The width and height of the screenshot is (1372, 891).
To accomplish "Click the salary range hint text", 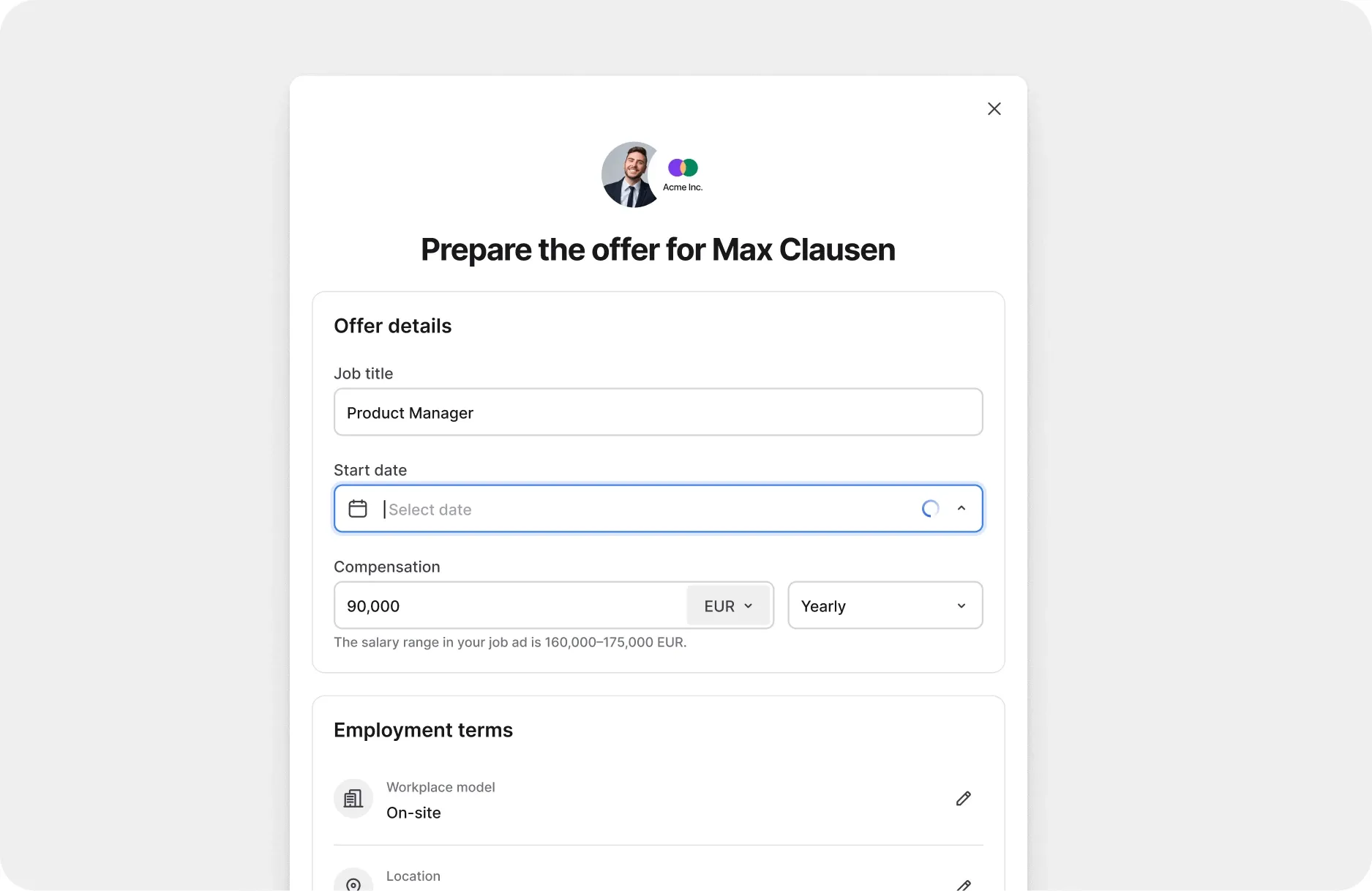I will (x=510, y=642).
